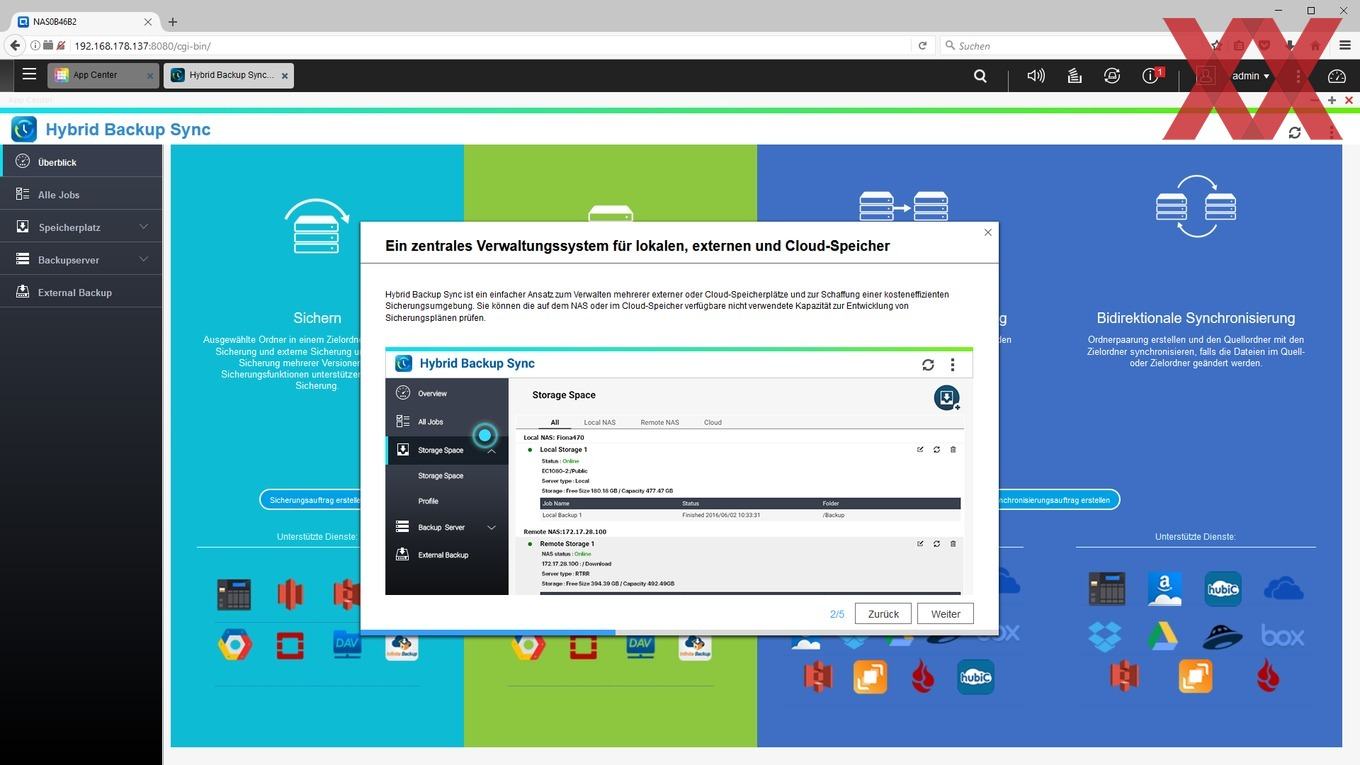Select Google Cloud icon in Sichern panel
The width and height of the screenshot is (1360, 765).
coord(235,646)
